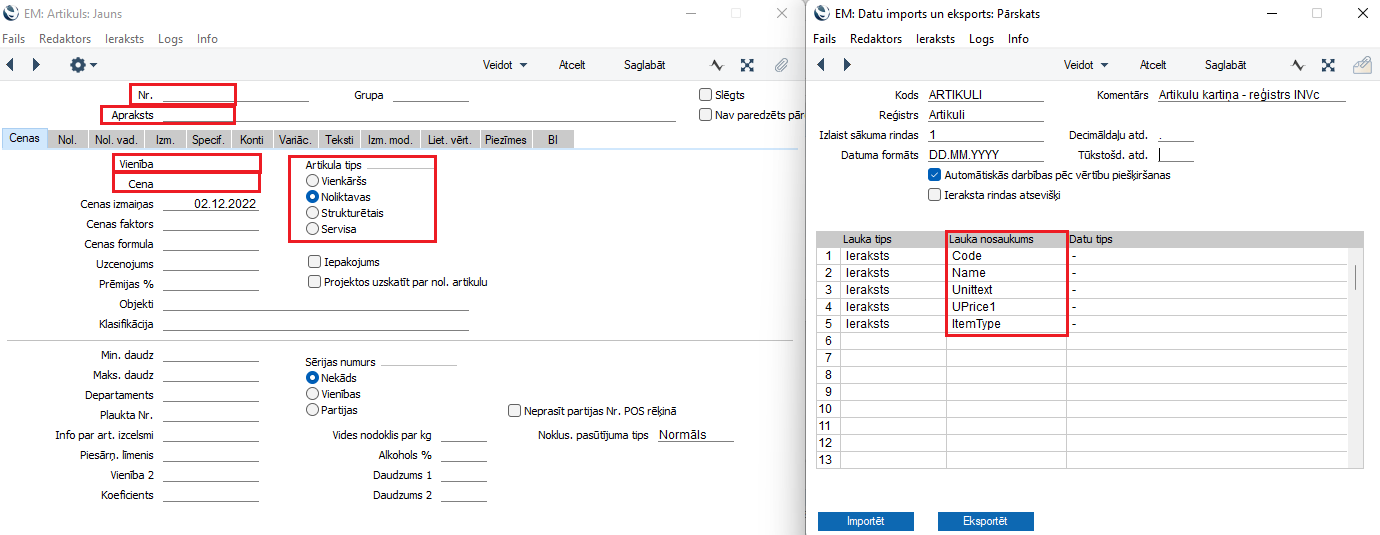Open the gear settings menu in Artikuls
The width and height of the screenshot is (1380, 535).
pyautogui.click(x=82, y=65)
